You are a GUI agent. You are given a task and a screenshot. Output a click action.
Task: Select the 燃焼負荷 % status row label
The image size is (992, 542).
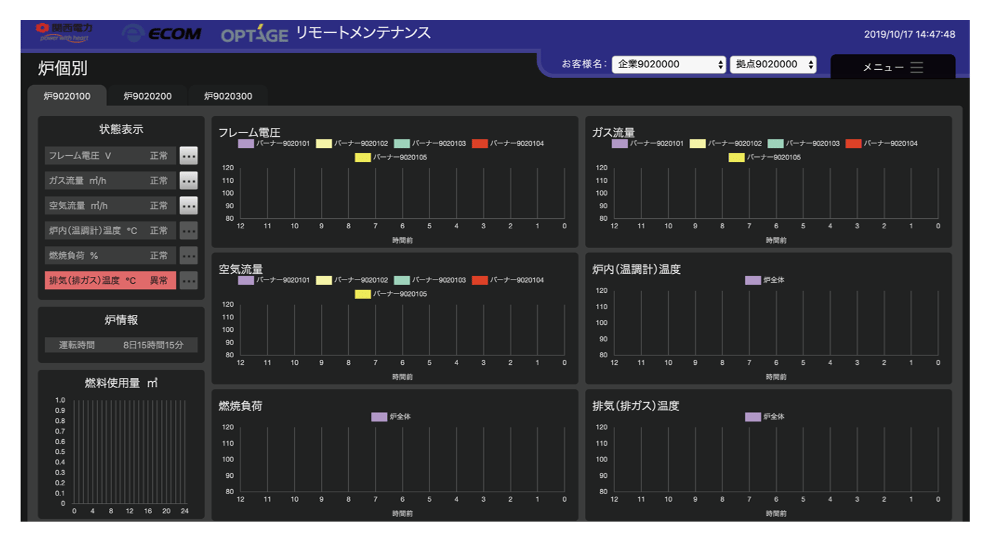[73, 256]
